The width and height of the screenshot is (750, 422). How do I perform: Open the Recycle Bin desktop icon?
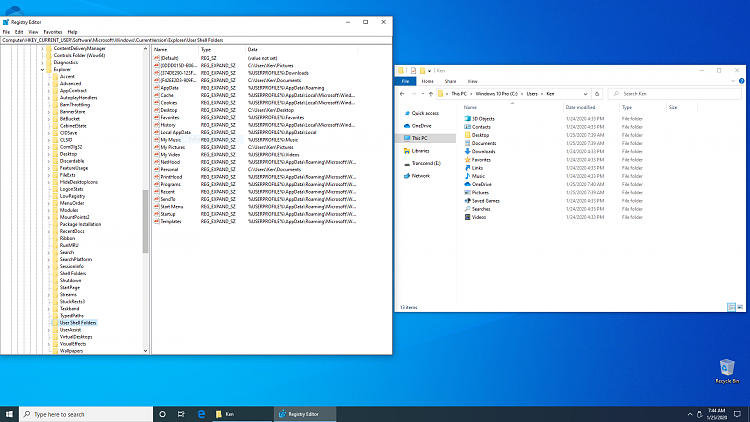click(727, 371)
